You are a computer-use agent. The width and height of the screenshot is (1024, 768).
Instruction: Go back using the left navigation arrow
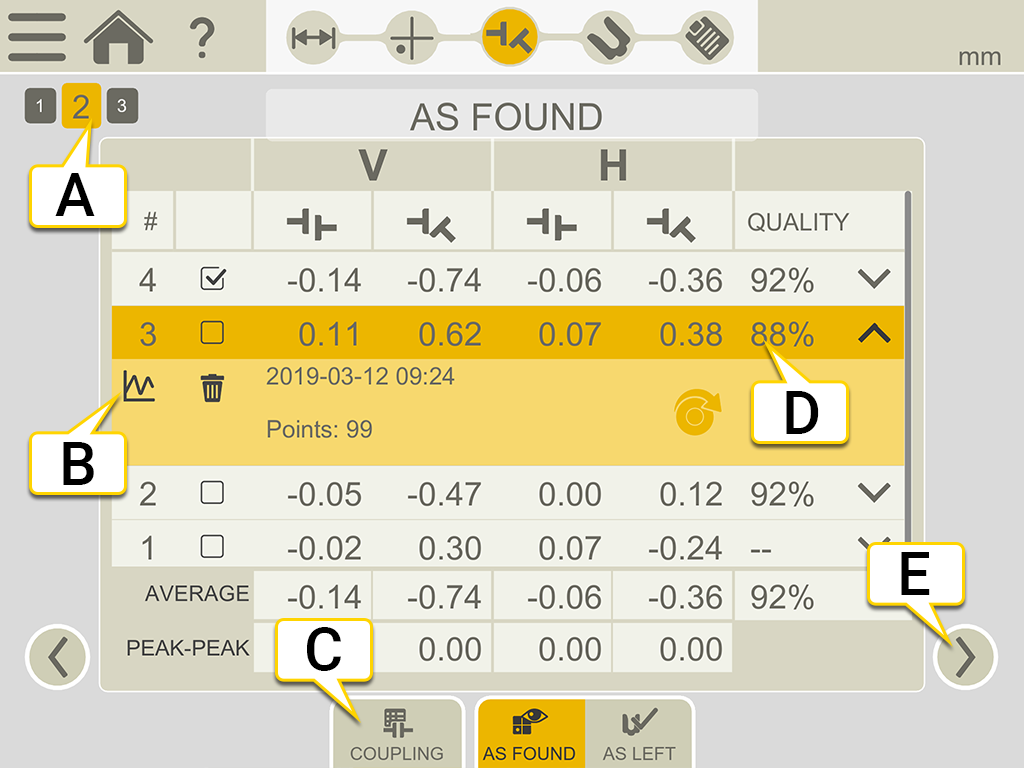(x=57, y=655)
